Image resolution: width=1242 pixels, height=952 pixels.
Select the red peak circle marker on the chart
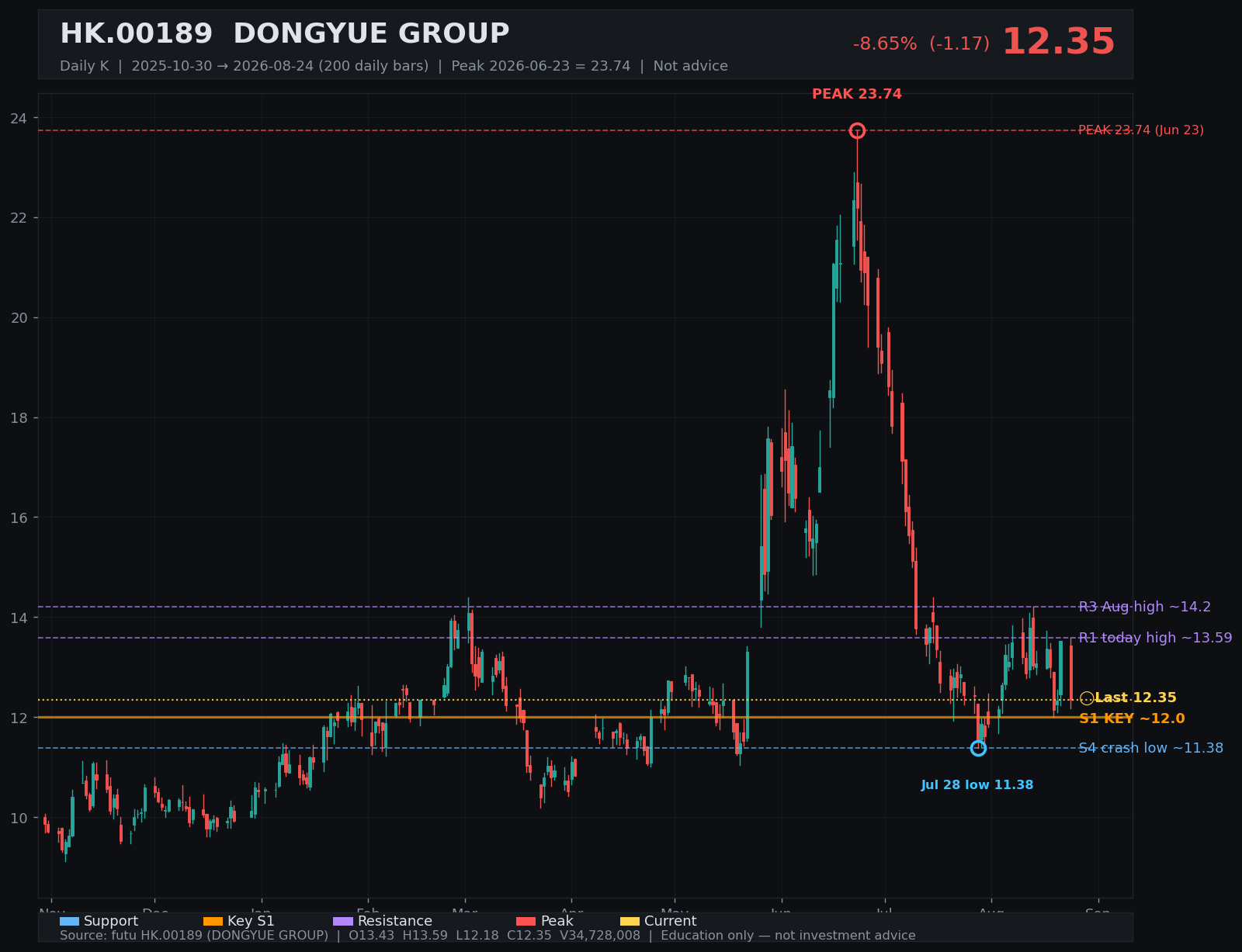[x=857, y=130]
